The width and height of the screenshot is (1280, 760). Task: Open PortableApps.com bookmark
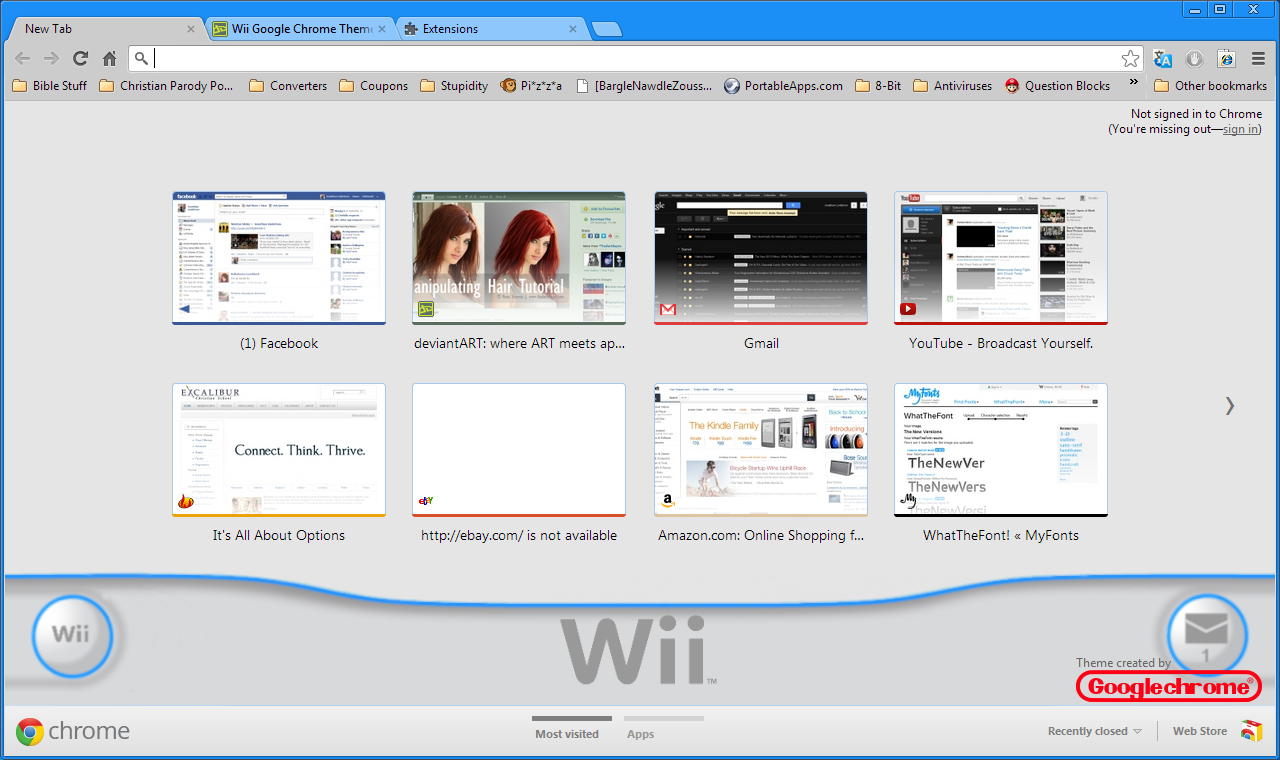(784, 86)
